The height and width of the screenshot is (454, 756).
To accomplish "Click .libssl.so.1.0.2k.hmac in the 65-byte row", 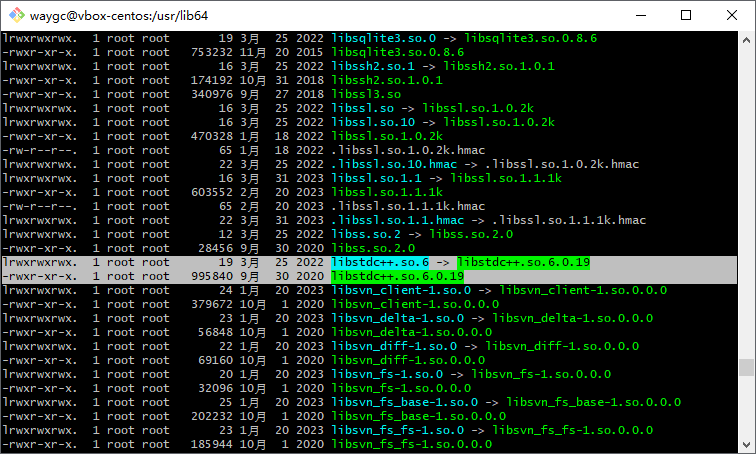I will click(x=408, y=150).
